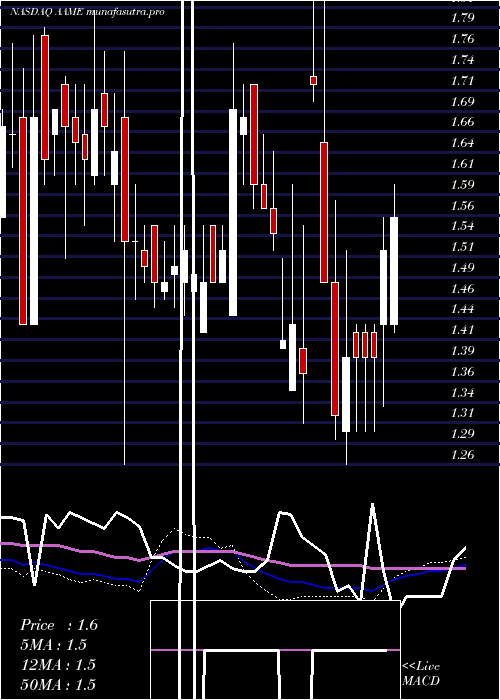
Task: Click the 1.49 price axis label
Action: (462, 268)
